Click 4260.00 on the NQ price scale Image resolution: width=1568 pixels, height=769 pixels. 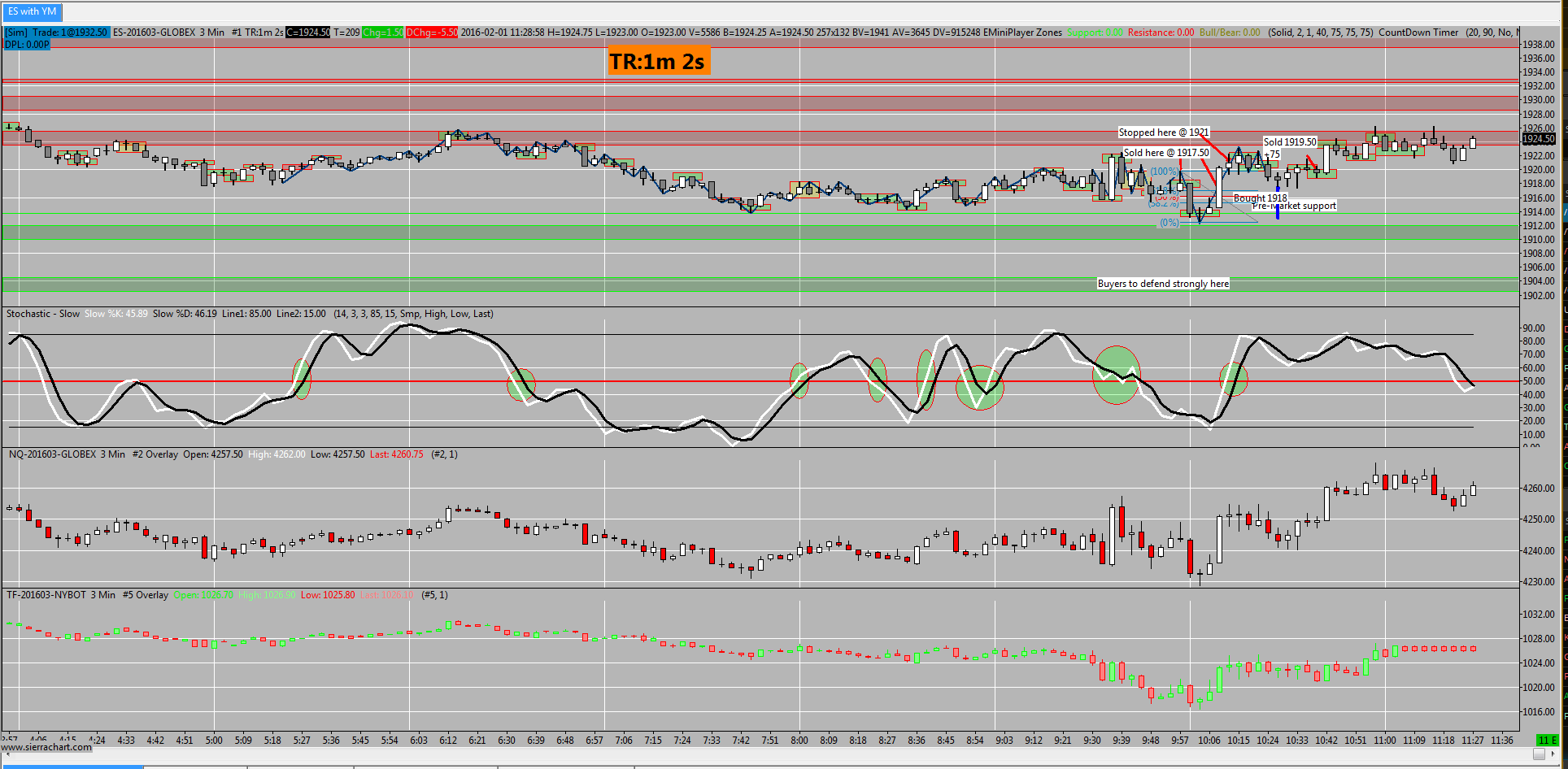(1539, 489)
